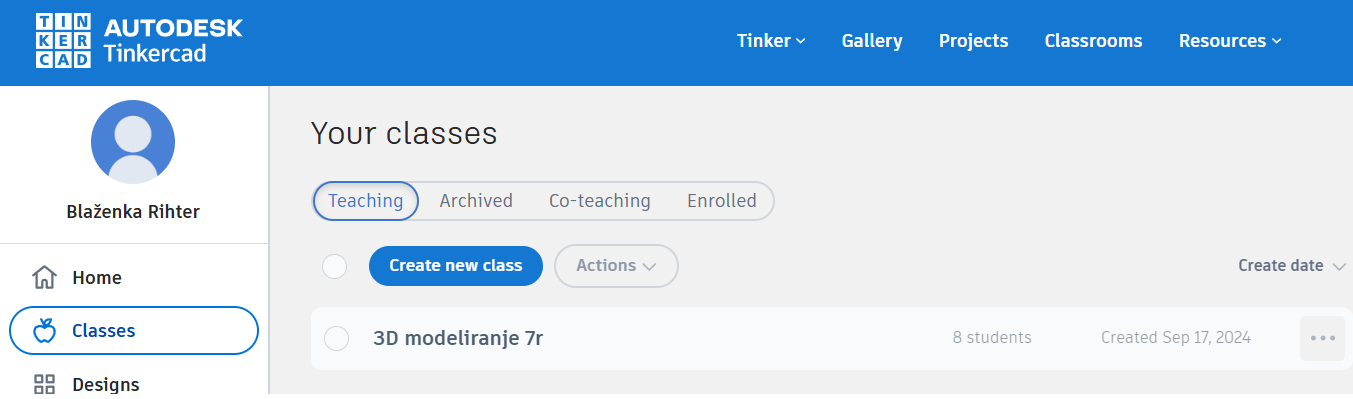Switch to the Co-teaching tab

(600, 201)
